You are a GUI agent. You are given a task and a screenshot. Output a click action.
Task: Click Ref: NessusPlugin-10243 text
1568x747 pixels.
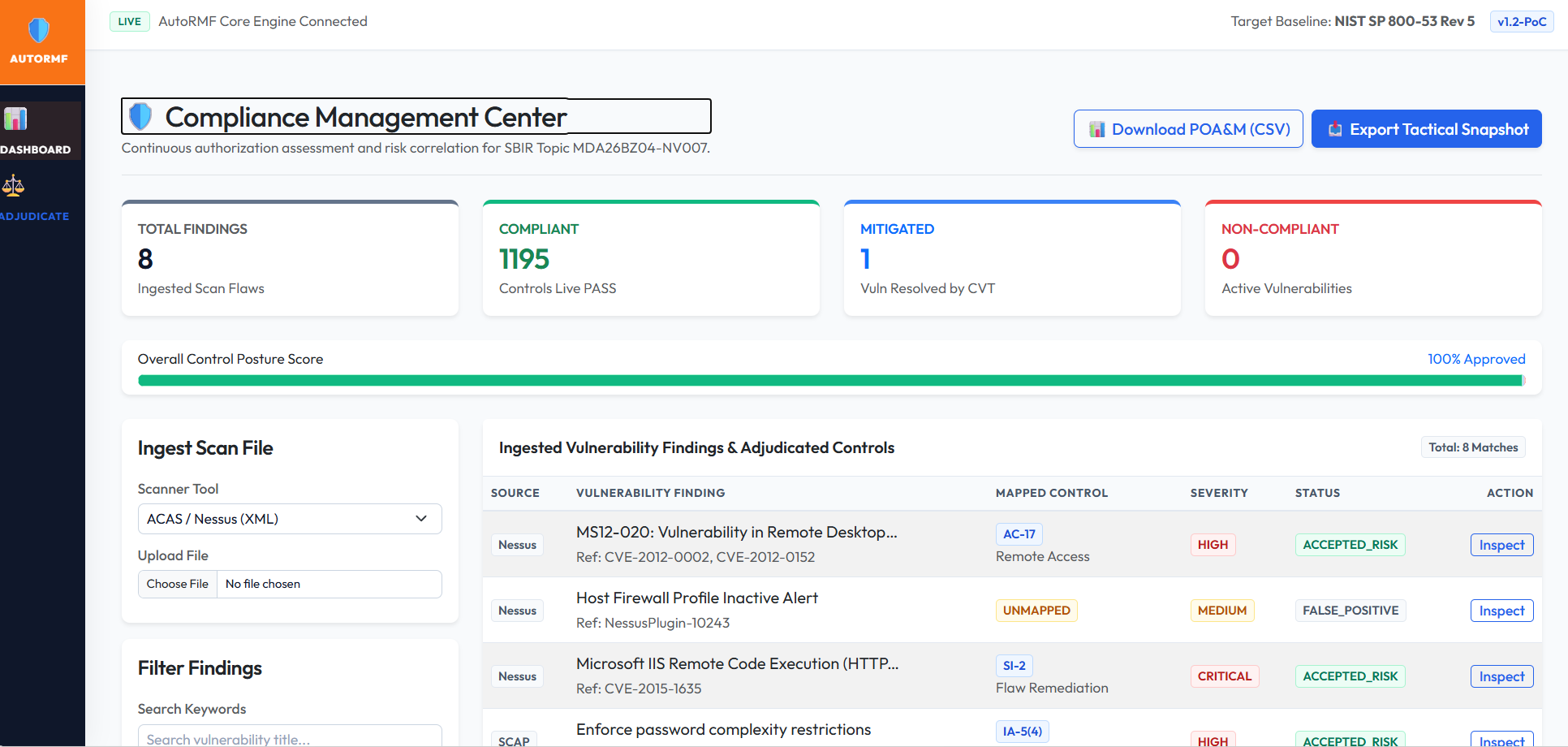(x=653, y=623)
